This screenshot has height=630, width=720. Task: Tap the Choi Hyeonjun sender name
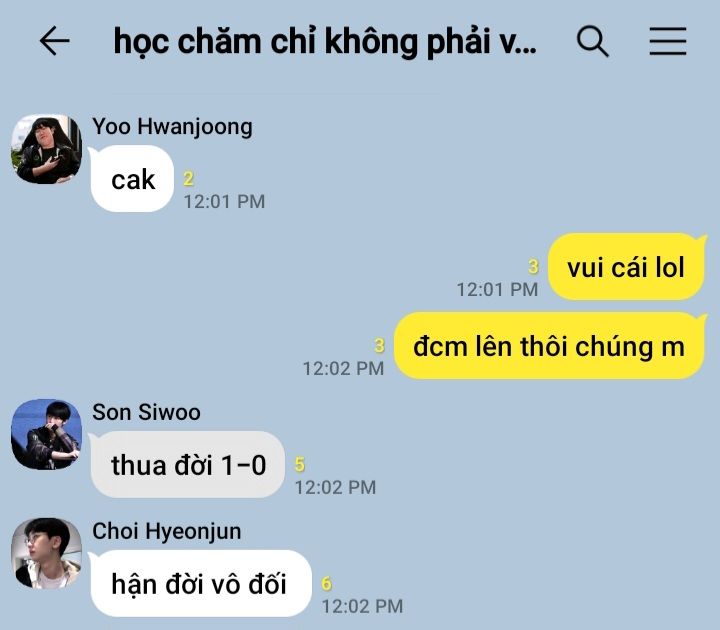click(167, 531)
